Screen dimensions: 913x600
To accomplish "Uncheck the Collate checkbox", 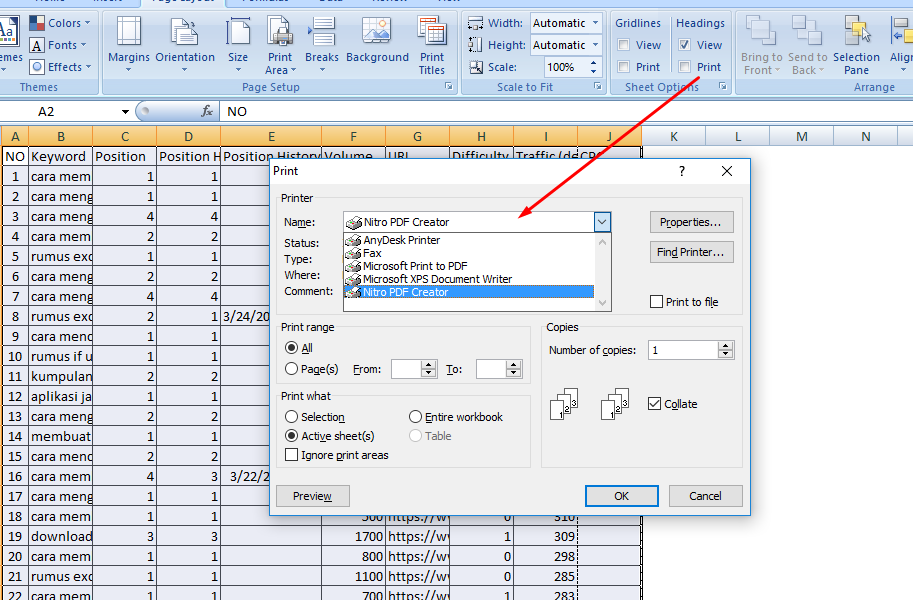I will [x=654, y=404].
